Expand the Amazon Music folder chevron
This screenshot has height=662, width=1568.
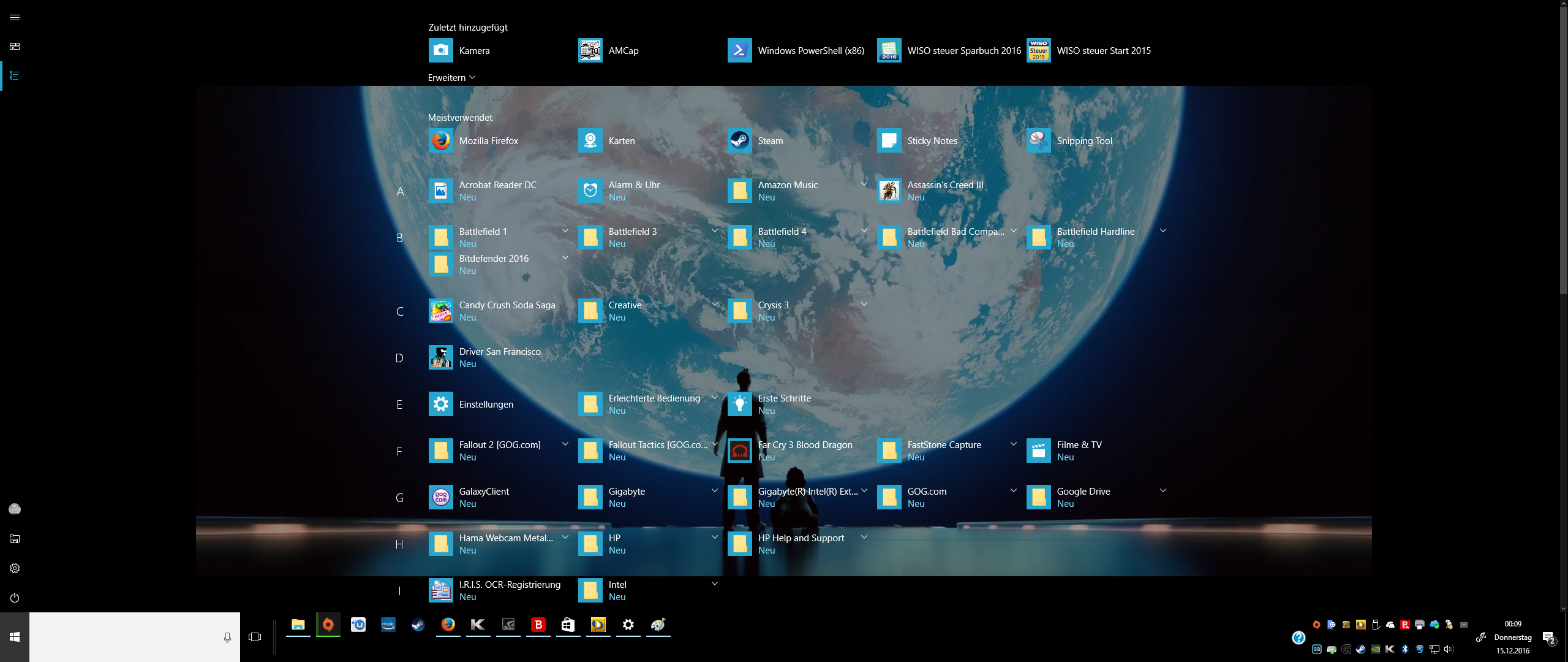point(864,184)
